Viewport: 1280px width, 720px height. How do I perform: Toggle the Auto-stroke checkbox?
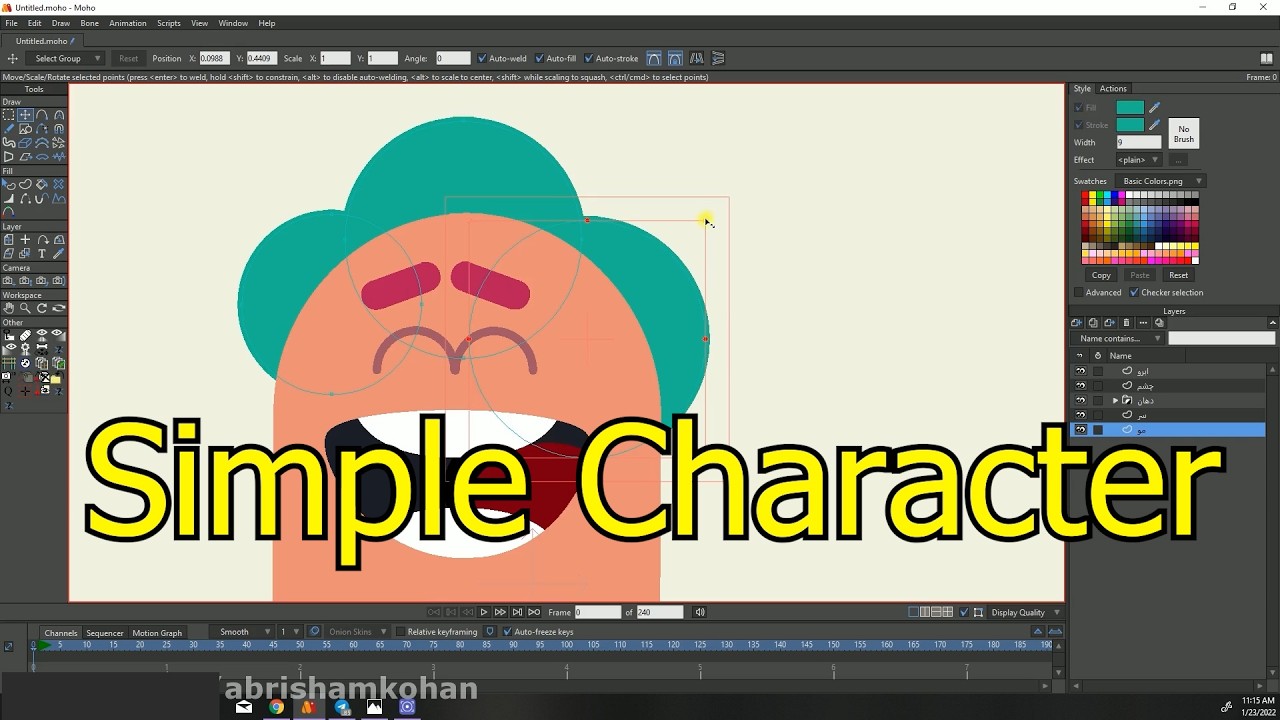[x=588, y=58]
